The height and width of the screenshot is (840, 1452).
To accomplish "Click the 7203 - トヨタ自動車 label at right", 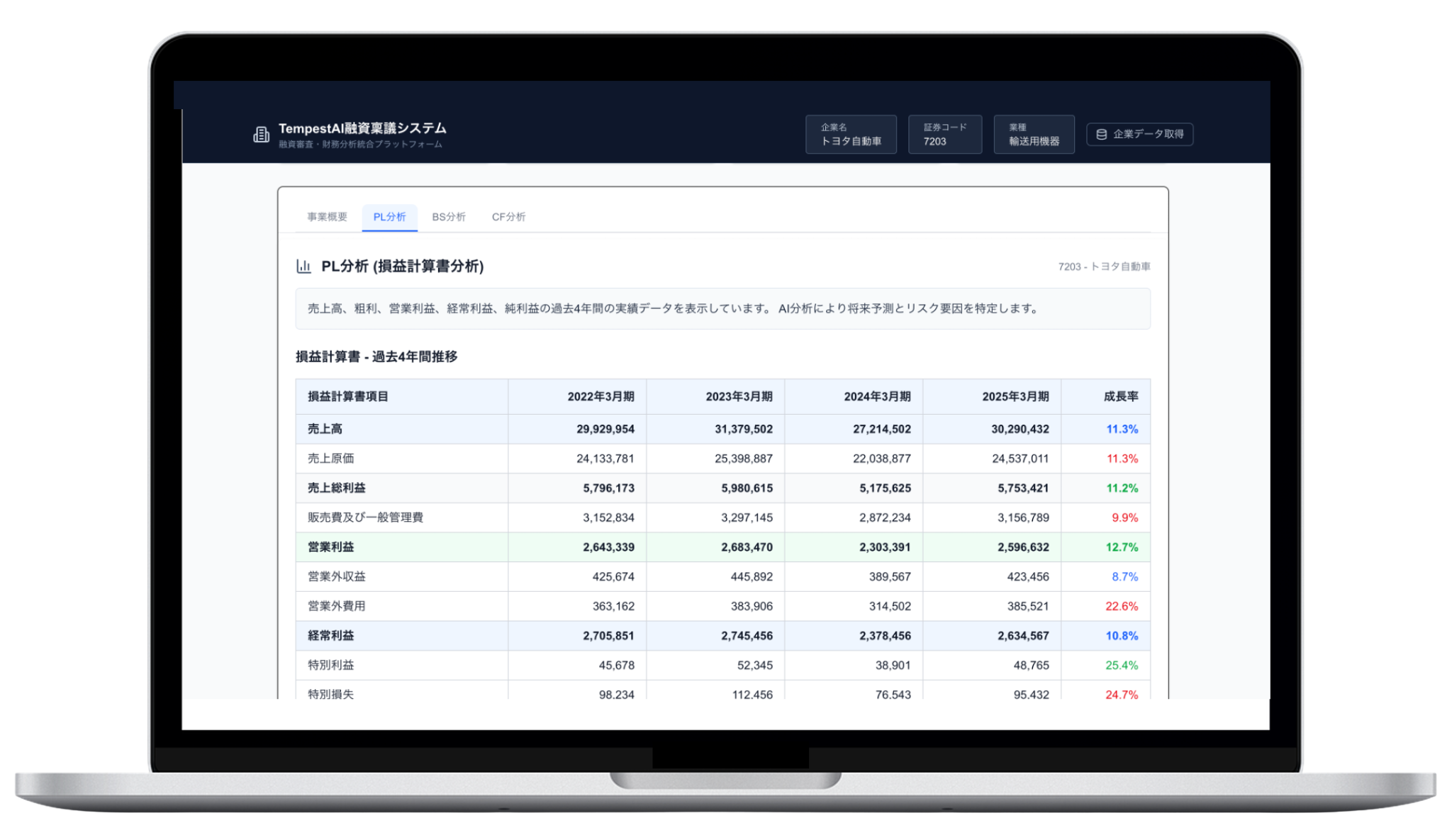I will coord(1104,267).
